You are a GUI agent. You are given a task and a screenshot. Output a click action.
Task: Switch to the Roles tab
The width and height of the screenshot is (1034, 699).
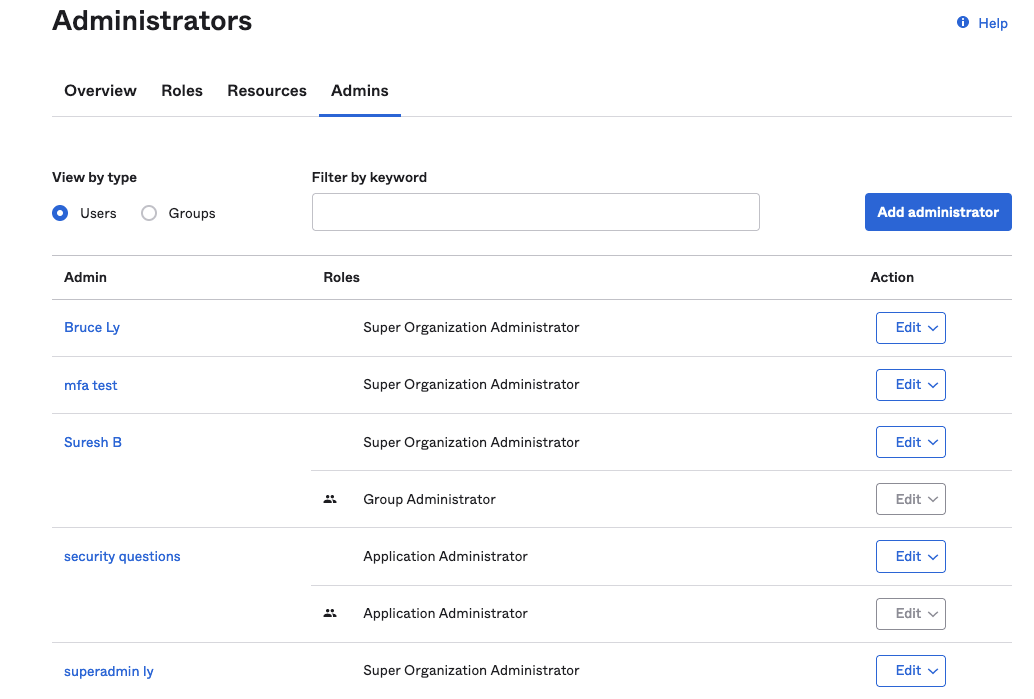click(x=182, y=91)
